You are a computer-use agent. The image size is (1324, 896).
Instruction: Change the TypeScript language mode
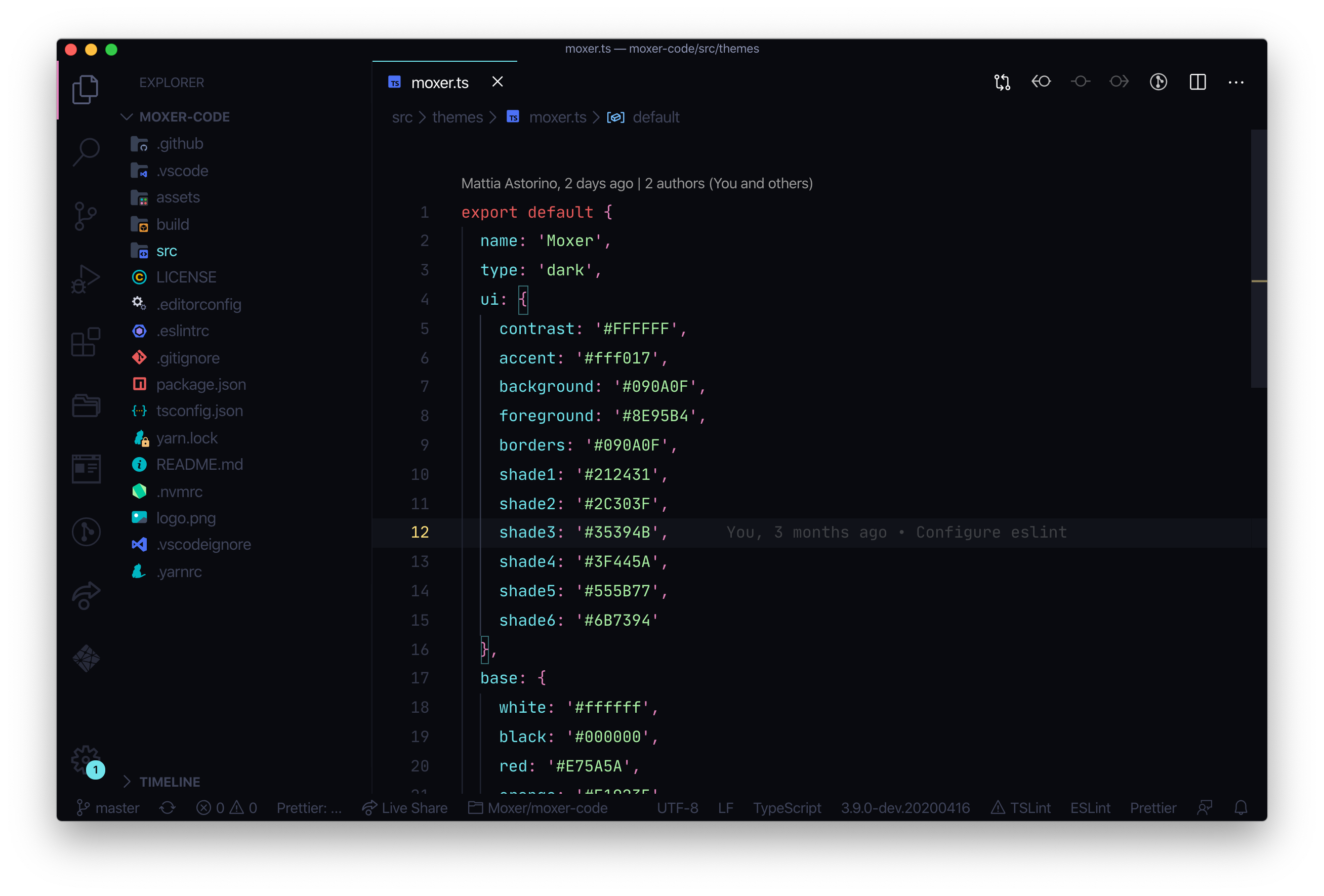coord(787,807)
